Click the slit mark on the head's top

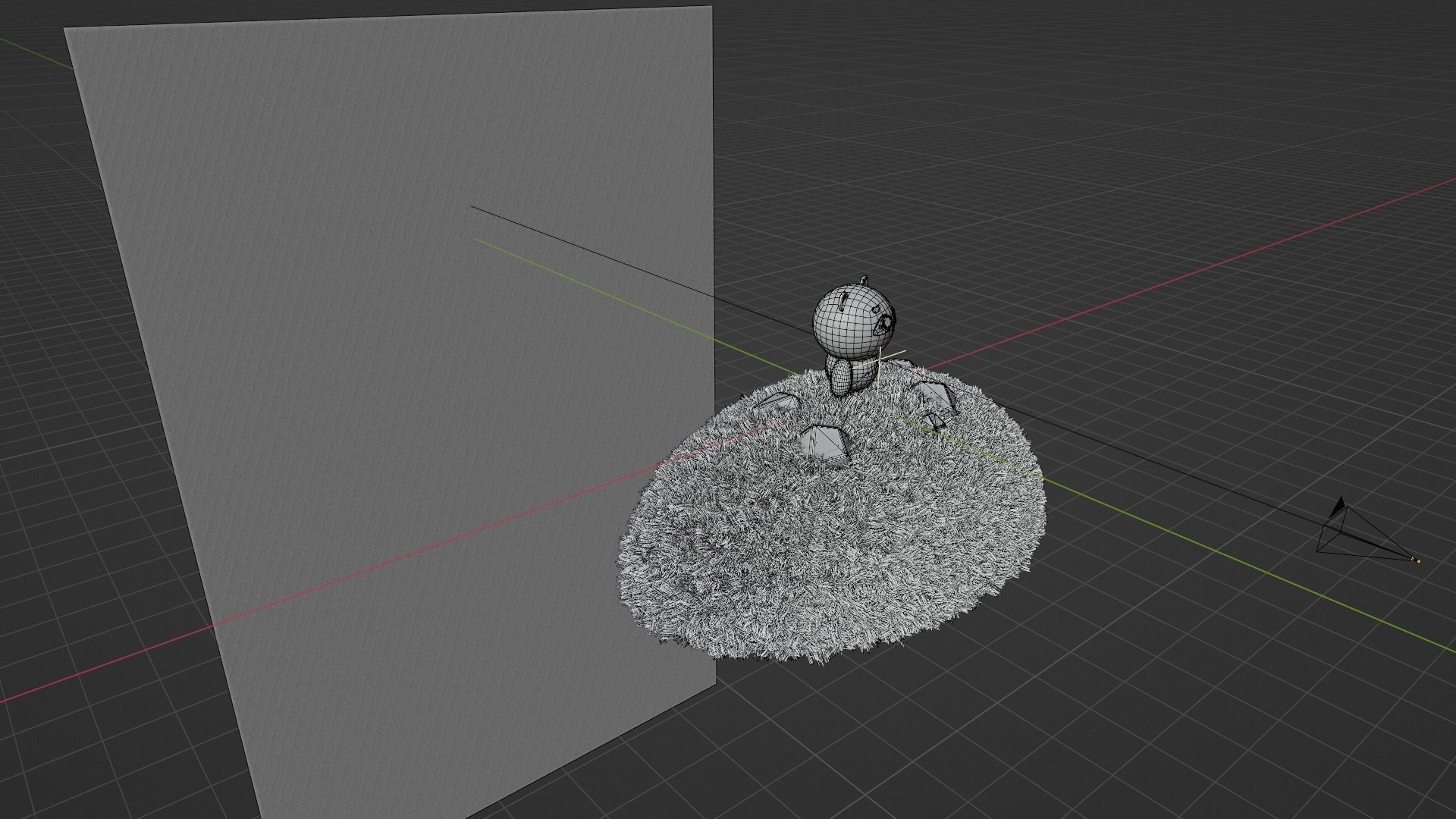click(x=843, y=302)
